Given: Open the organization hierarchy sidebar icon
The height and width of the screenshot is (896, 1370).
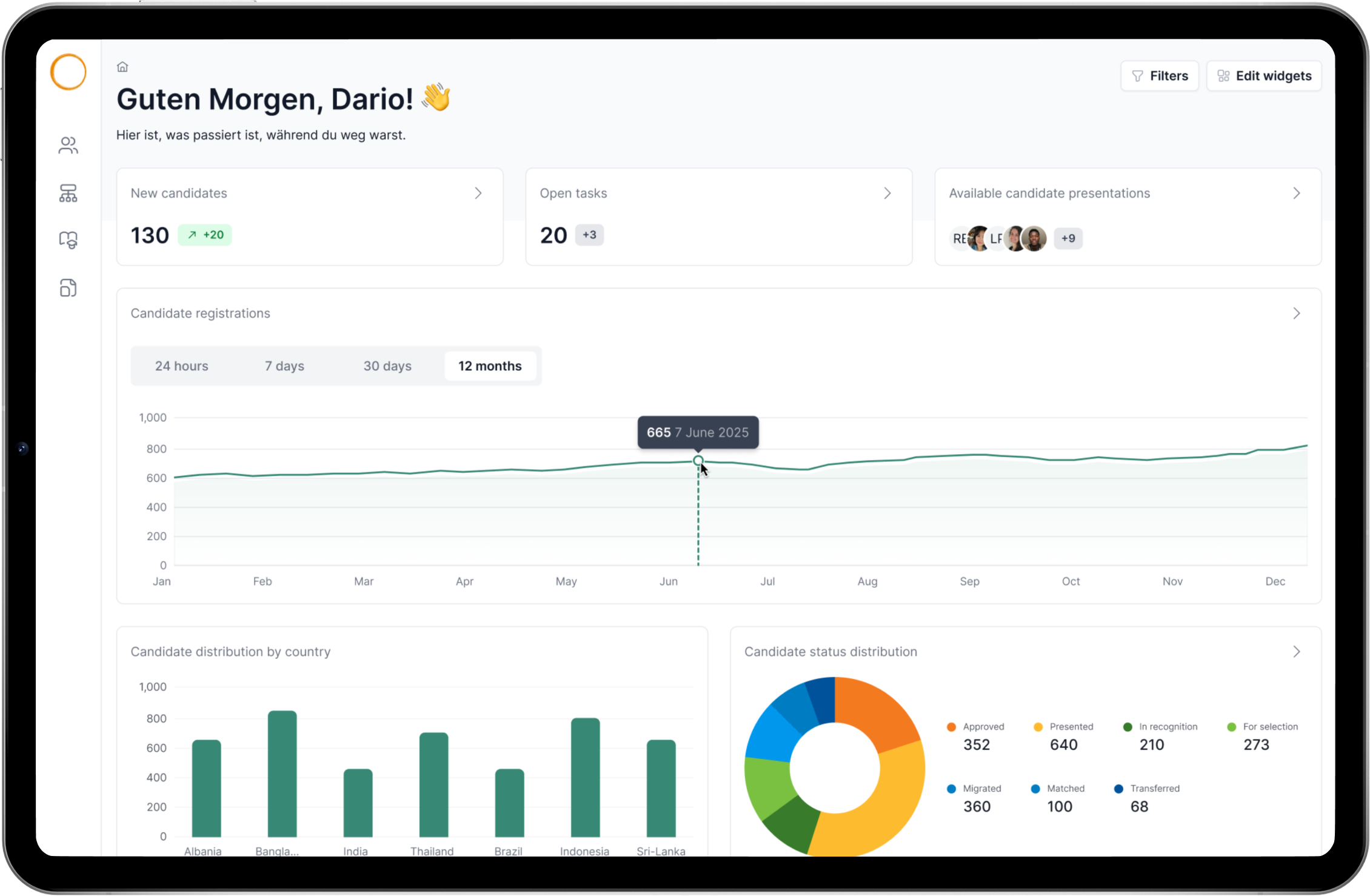Looking at the screenshot, I should [x=68, y=193].
